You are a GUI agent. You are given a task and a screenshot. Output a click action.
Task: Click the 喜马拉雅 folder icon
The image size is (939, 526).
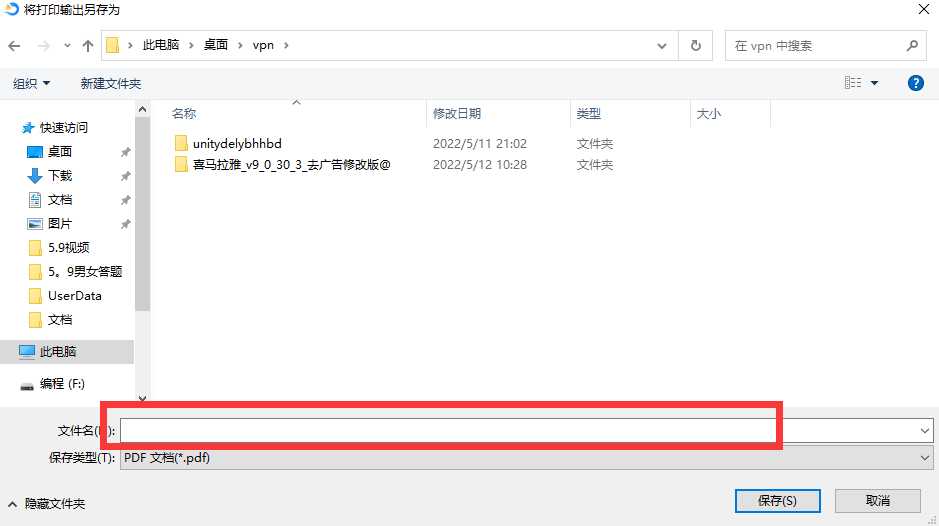click(181, 164)
